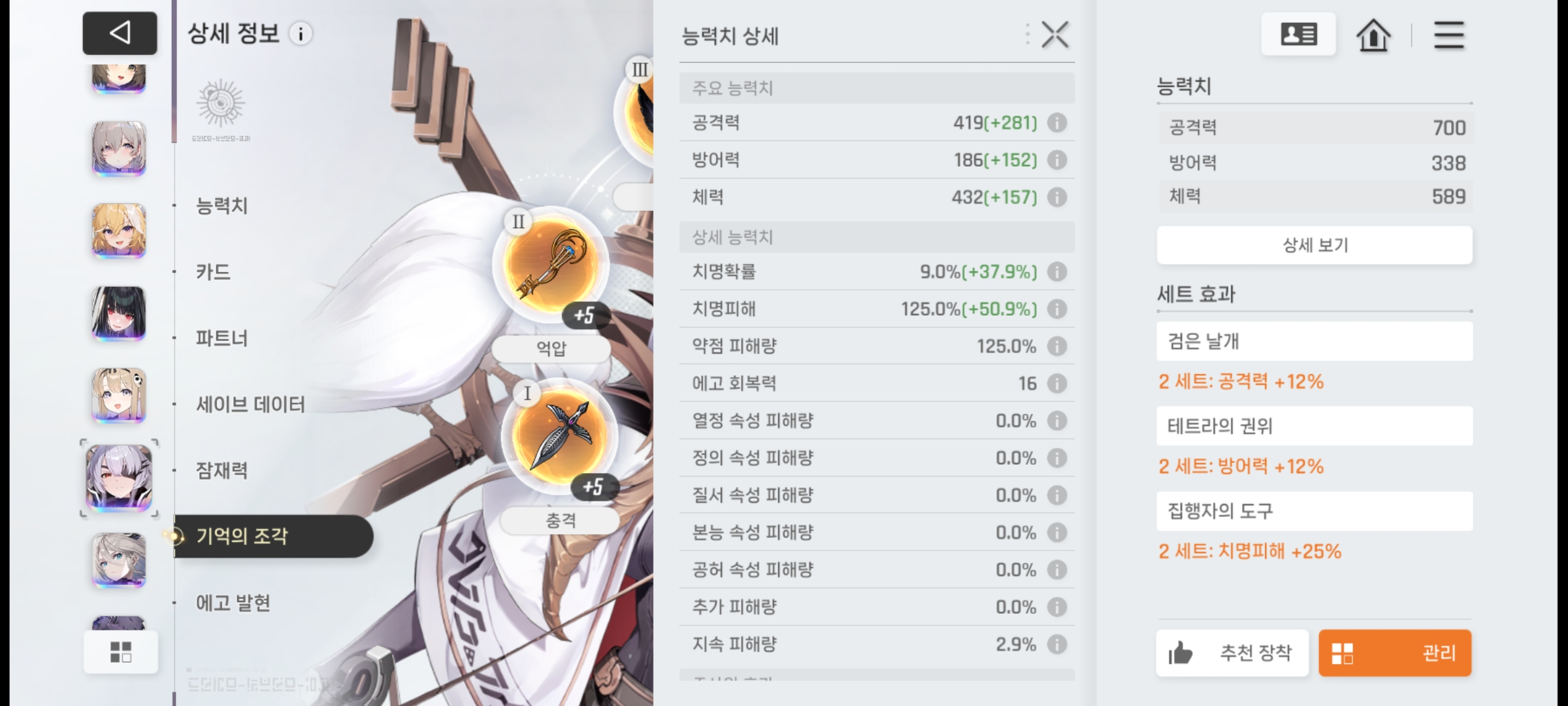Click the 상세 보기 button
This screenshot has height=706, width=1568.
pos(1315,245)
